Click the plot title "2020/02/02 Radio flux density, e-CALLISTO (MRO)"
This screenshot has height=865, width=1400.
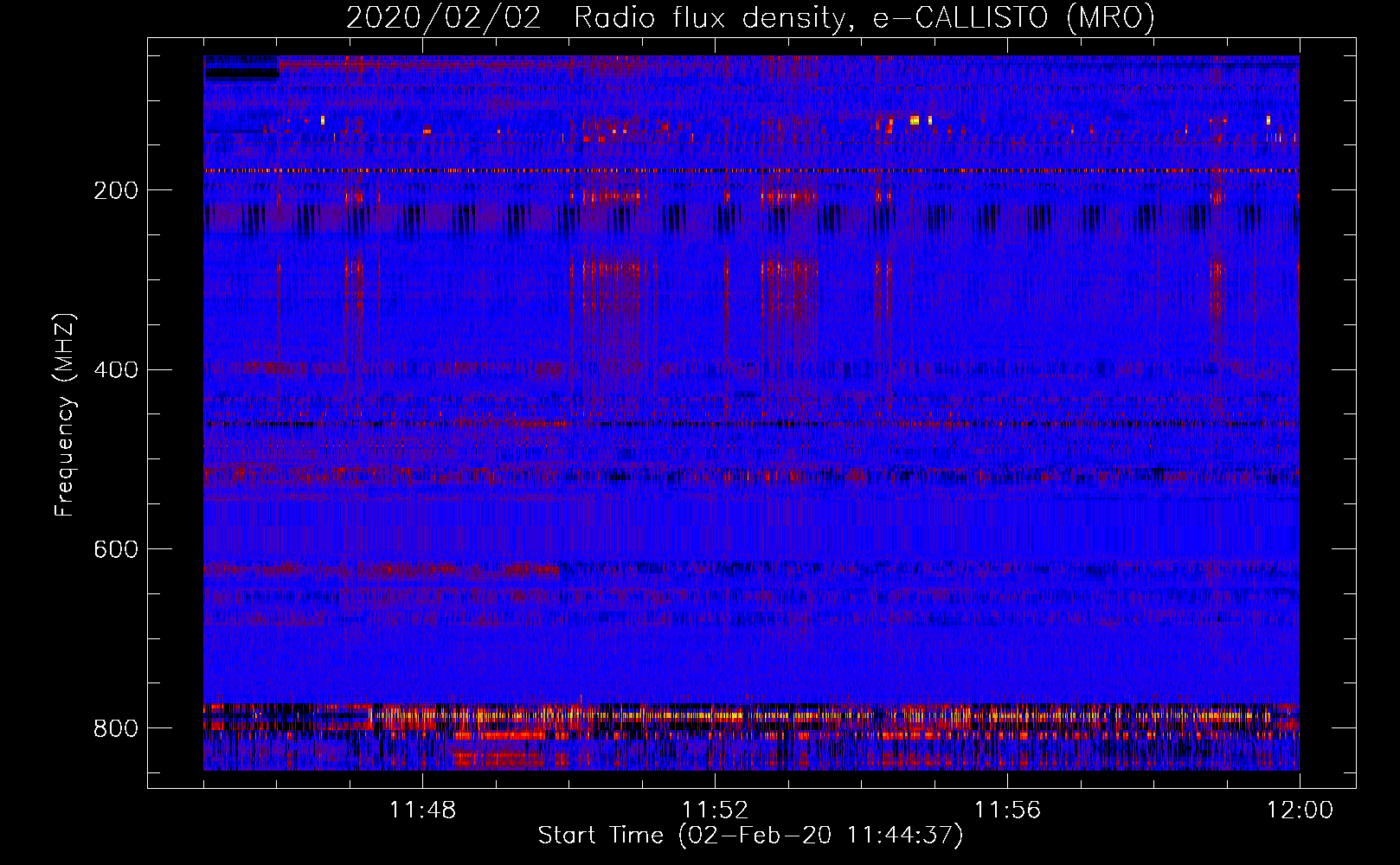click(750, 17)
